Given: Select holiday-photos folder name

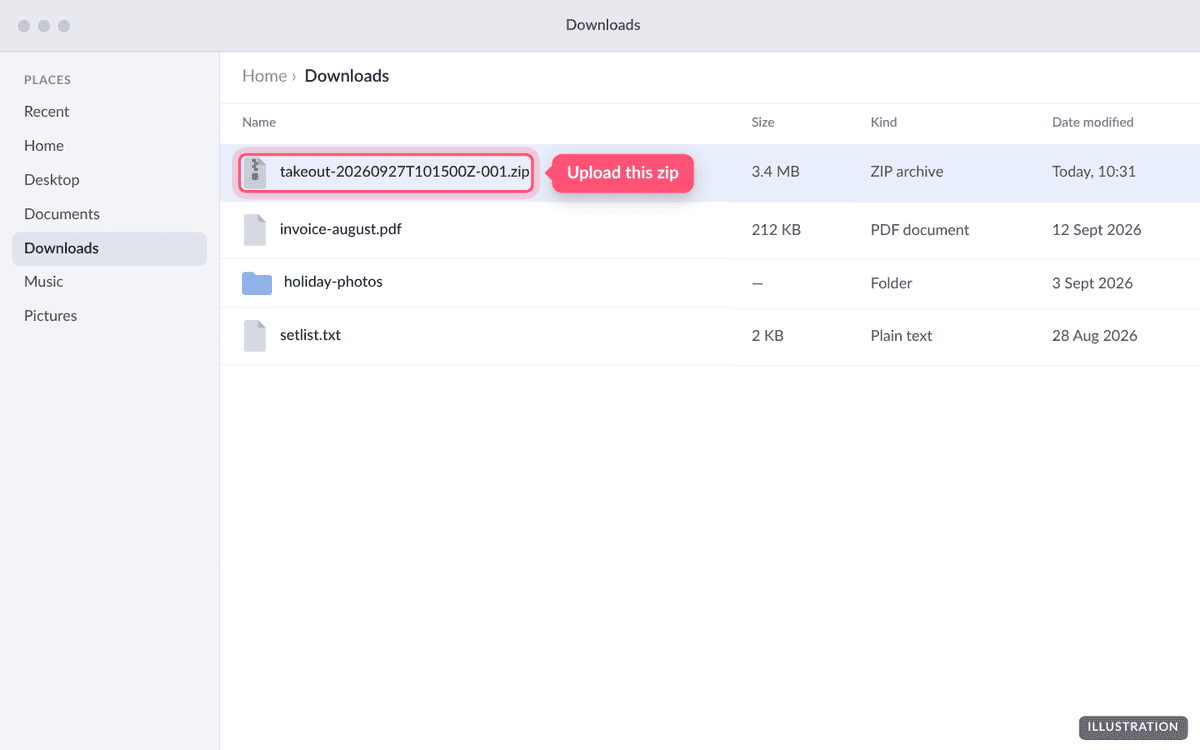Looking at the screenshot, I should click(x=333, y=282).
